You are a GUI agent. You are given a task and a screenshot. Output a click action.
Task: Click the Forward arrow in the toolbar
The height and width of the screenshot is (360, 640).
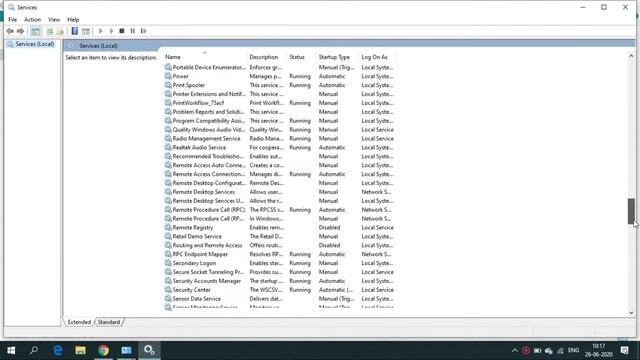point(20,31)
